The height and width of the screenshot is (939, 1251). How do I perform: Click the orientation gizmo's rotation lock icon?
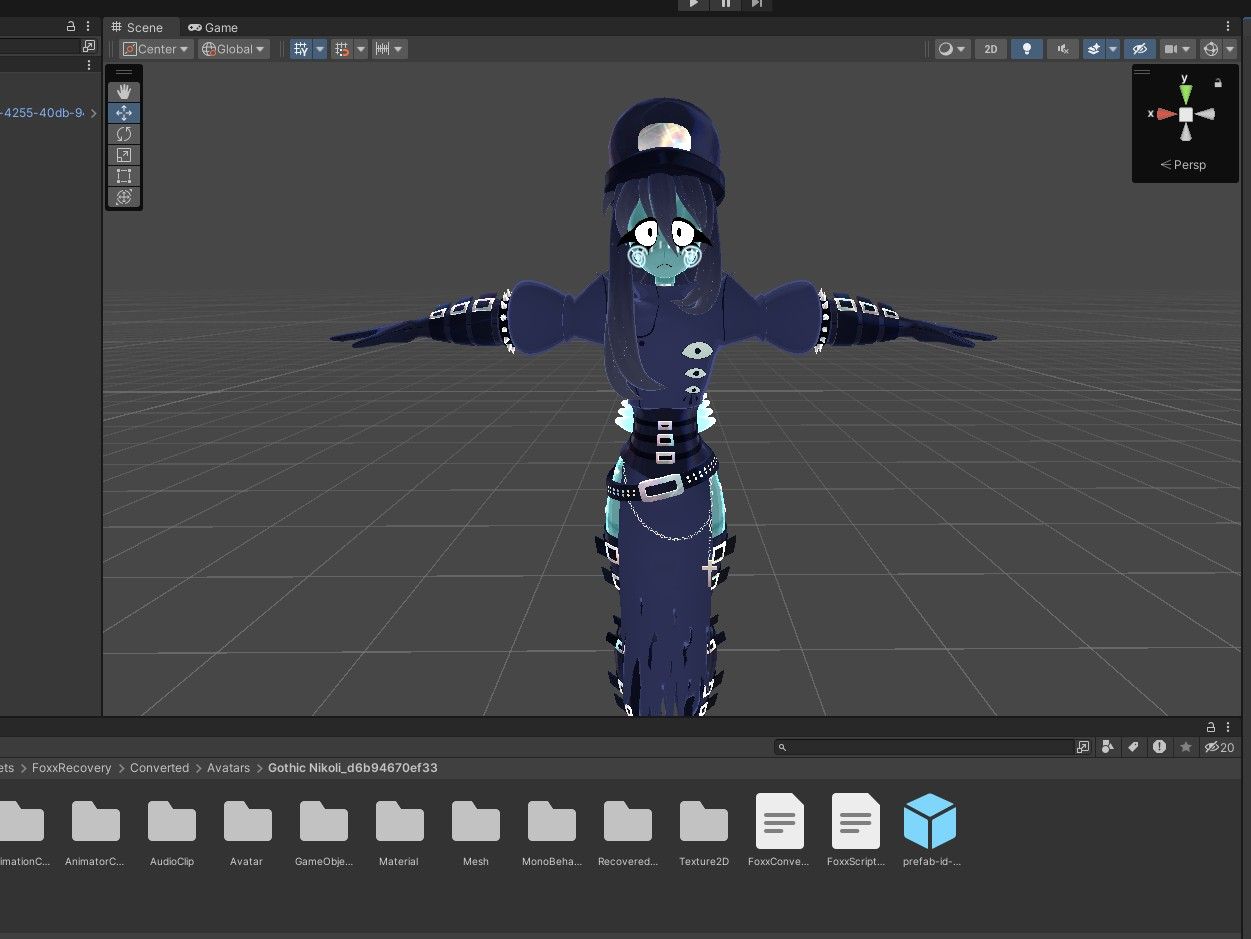1218,83
